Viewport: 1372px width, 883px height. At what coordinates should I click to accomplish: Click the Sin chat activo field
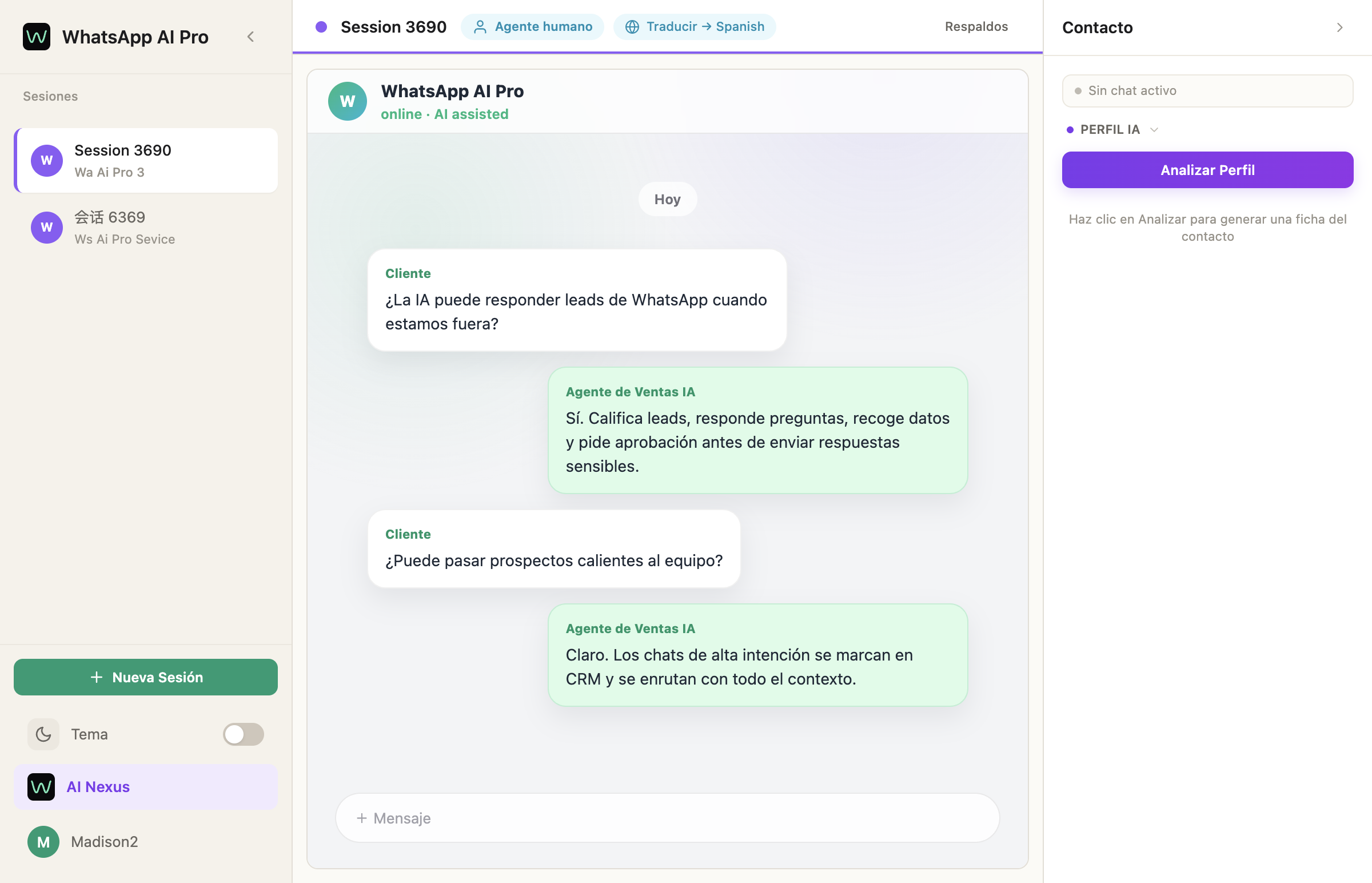(x=1207, y=90)
